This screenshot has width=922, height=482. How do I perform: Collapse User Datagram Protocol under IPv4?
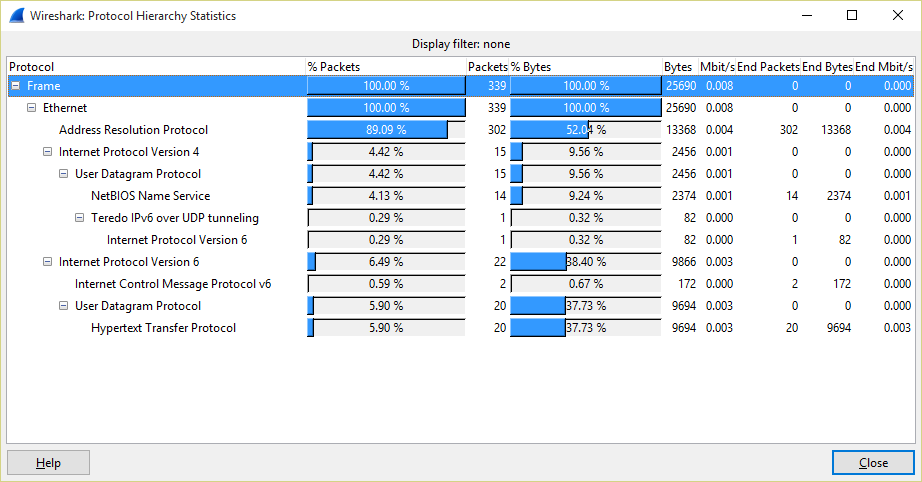[64, 174]
